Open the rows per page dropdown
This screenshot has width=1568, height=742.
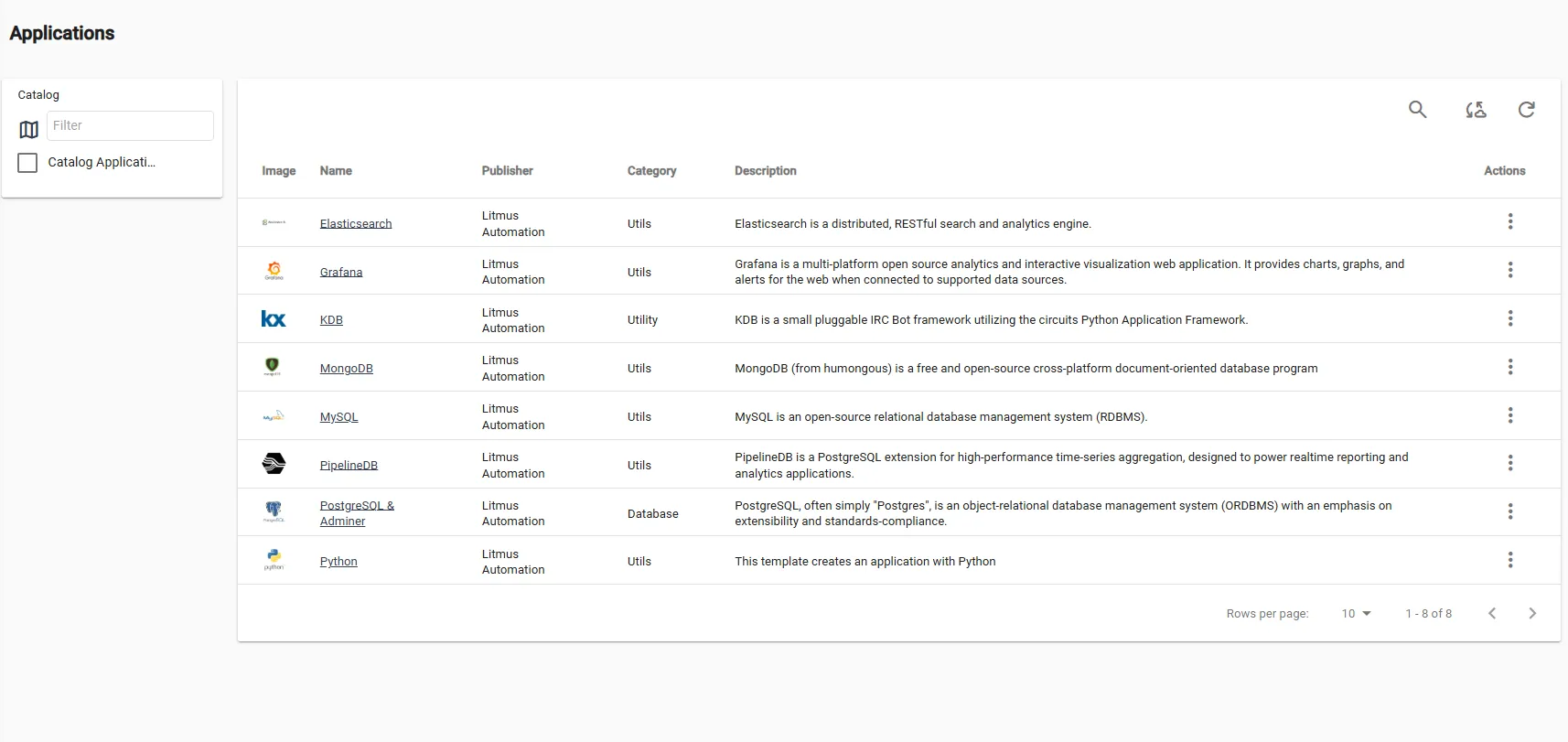(x=1357, y=614)
